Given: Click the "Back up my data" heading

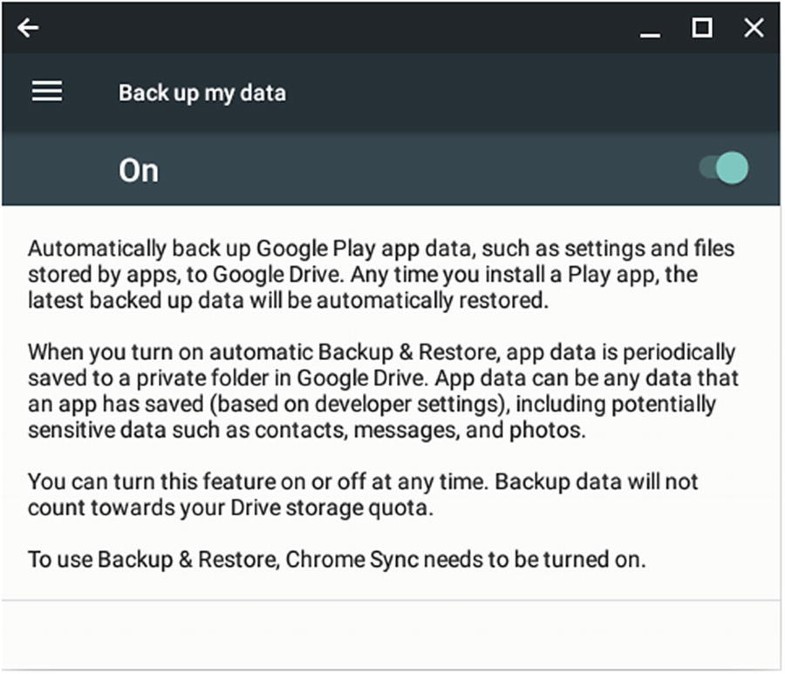Looking at the screenshot, I should 202,93.
